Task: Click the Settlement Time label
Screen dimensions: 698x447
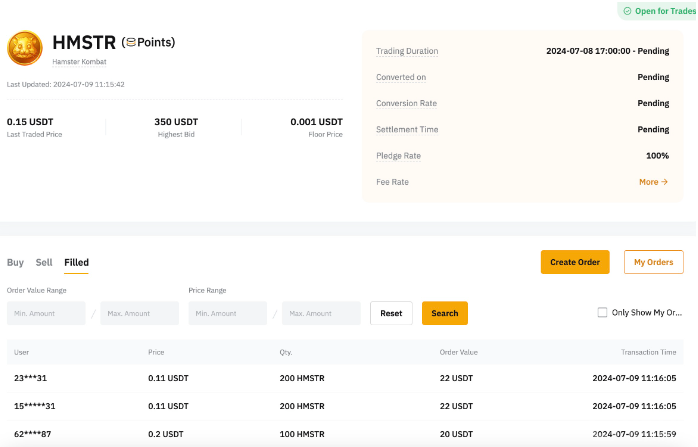Action: tap(407, 130)
